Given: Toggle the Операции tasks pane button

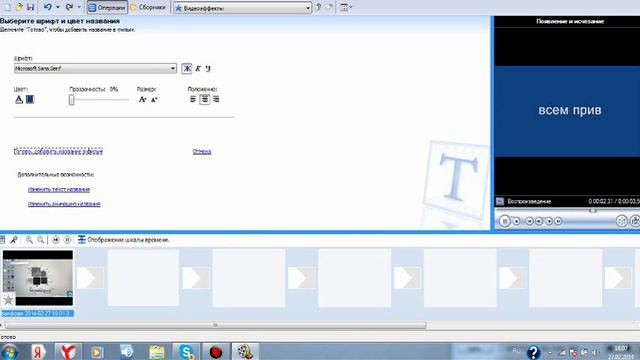Looking at the screenshot, I should pos(107,7).
